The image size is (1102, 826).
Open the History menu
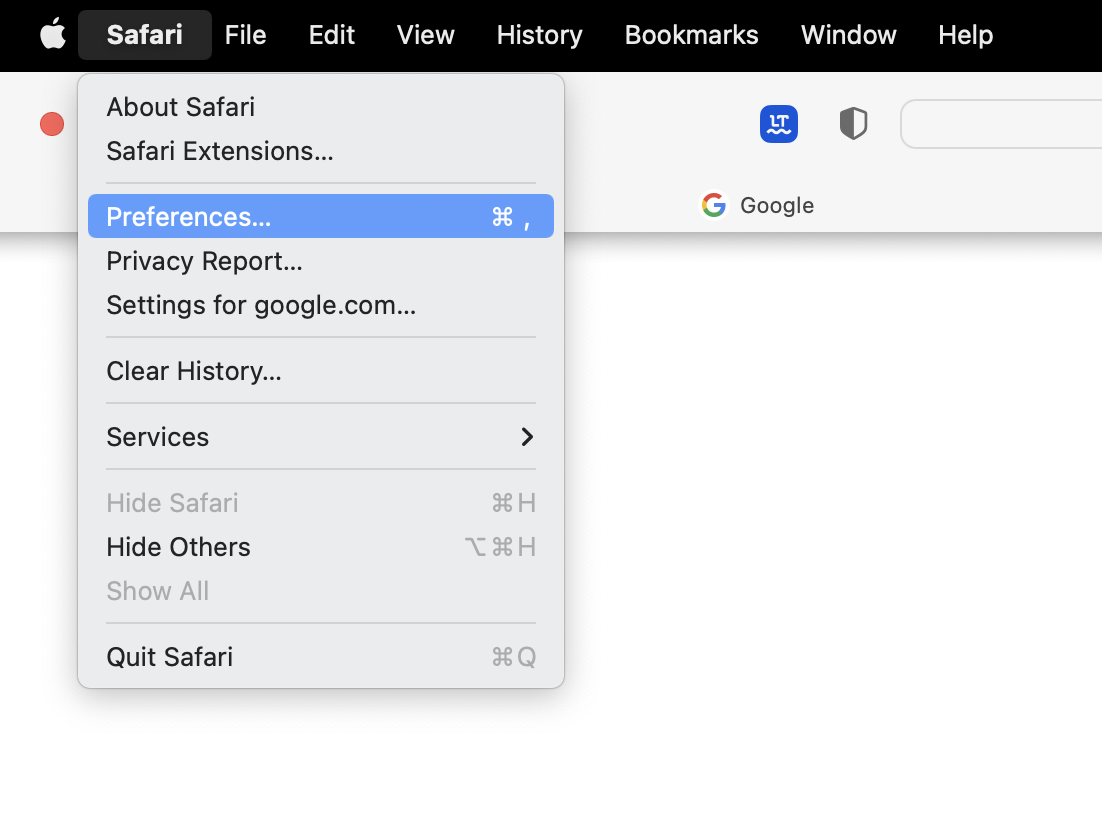click(539, 35)
